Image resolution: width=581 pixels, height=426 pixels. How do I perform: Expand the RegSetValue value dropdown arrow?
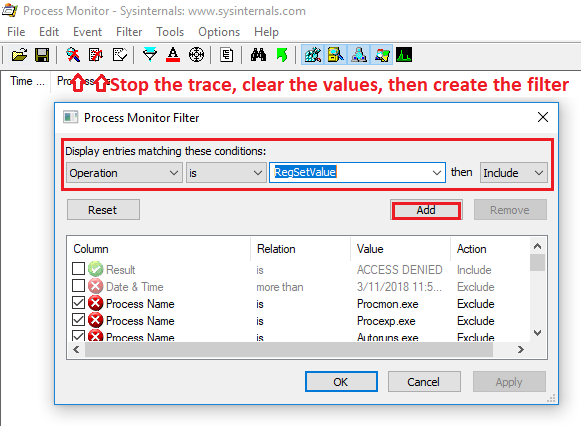click(x=436, y=173)
